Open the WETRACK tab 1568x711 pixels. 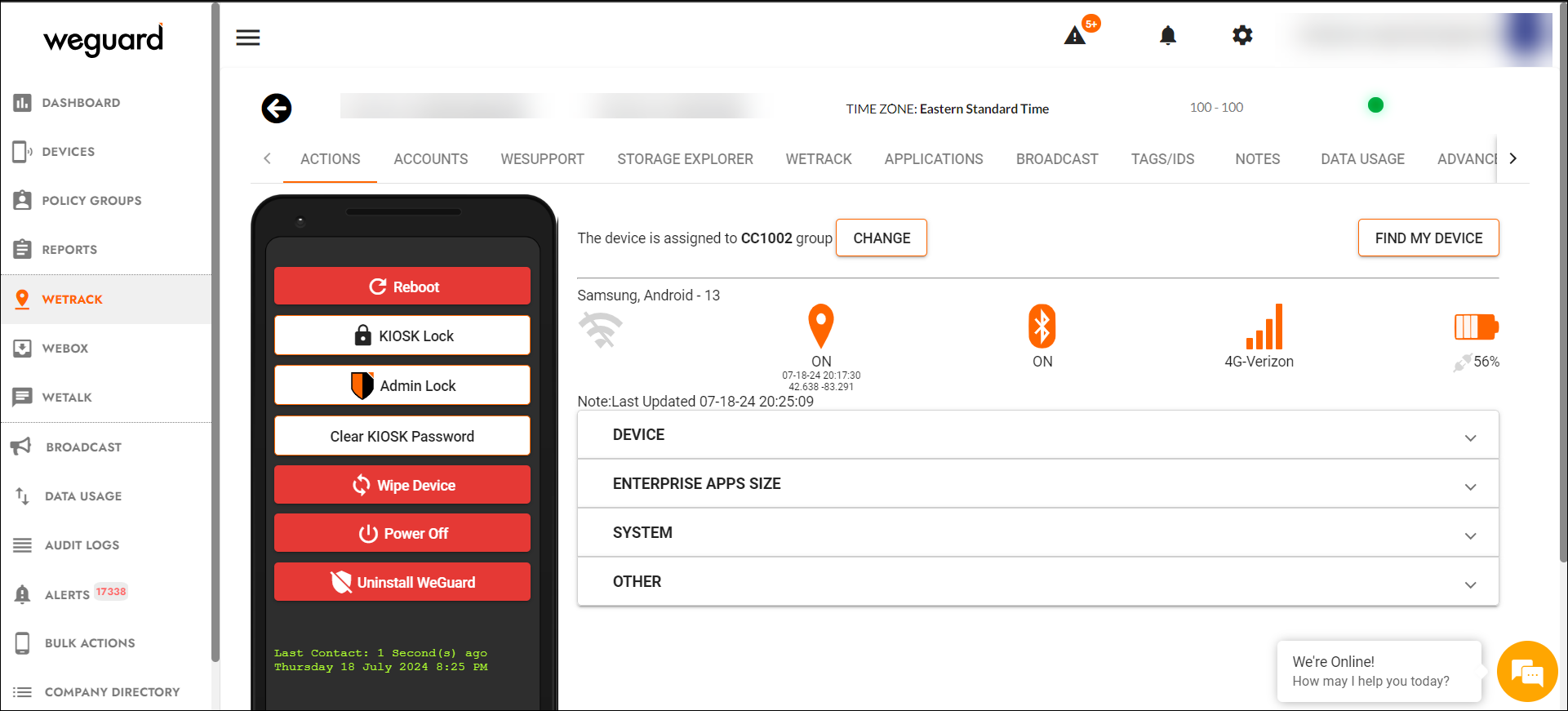pyautogui.click(x=819, y=159)
